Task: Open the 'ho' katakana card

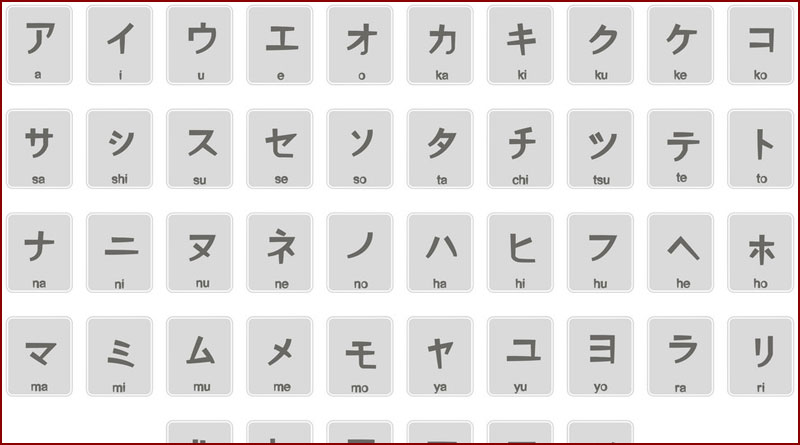Action: tap(760, 253)
